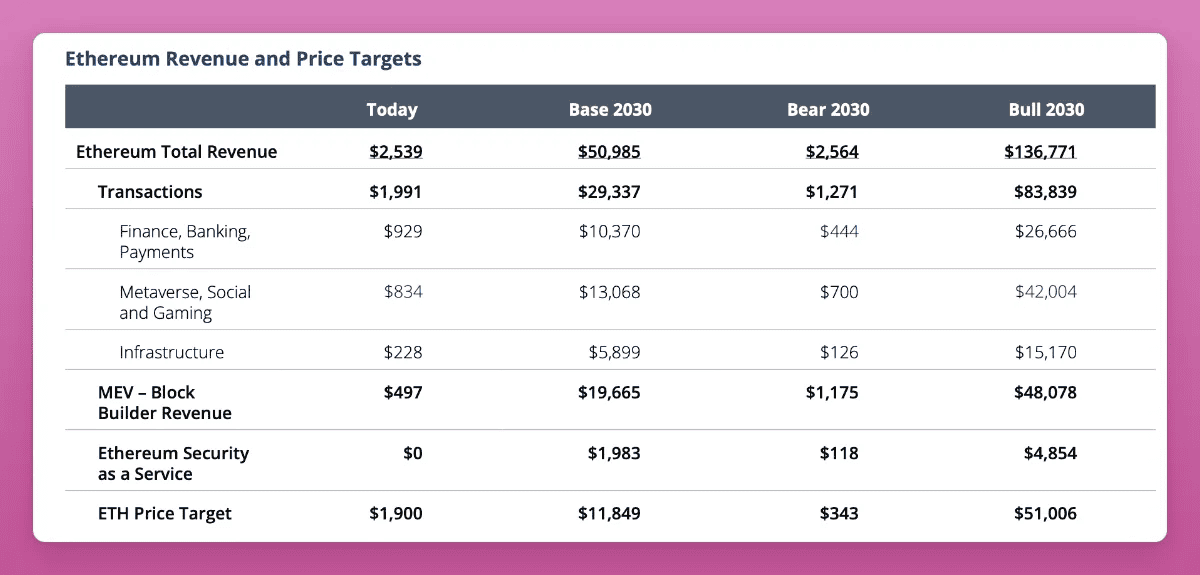Click the $19,665 MEV Base 2030 cell
The image size is (1200, 575).
(609, 392)
